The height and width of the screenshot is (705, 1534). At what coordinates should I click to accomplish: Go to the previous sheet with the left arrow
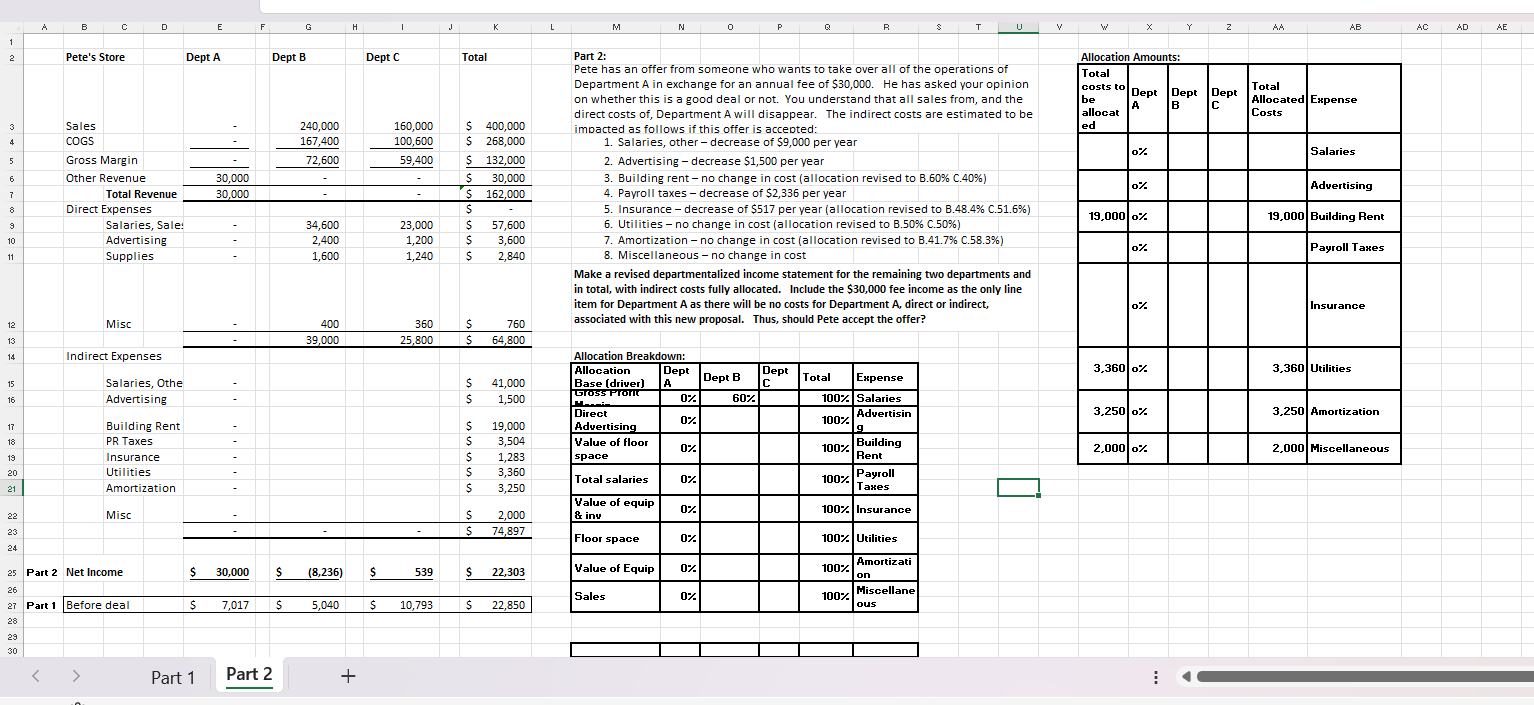pyautogui.click(x=37, y=676)
